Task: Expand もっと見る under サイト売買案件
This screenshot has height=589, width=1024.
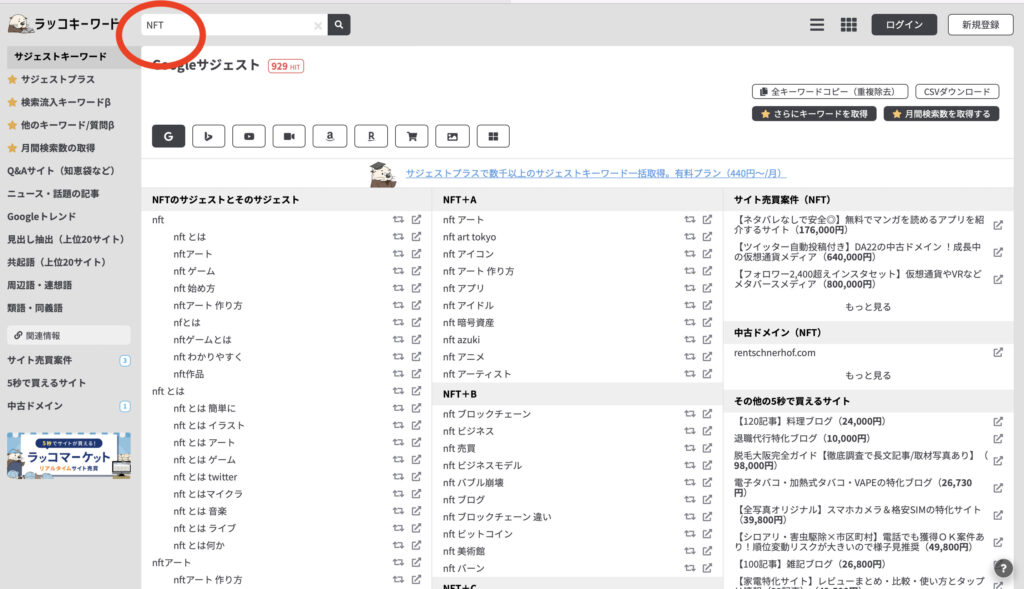Action: [x=867, y=307]
